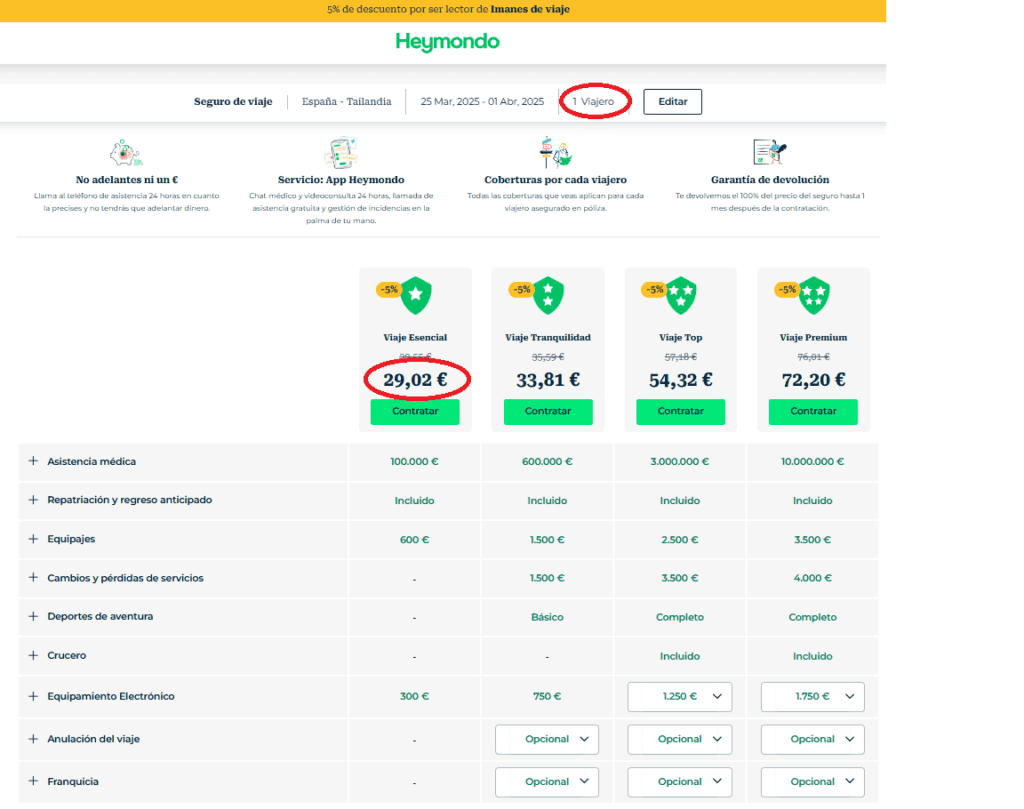Expand the Equipajes coverage row

point(33,539)
